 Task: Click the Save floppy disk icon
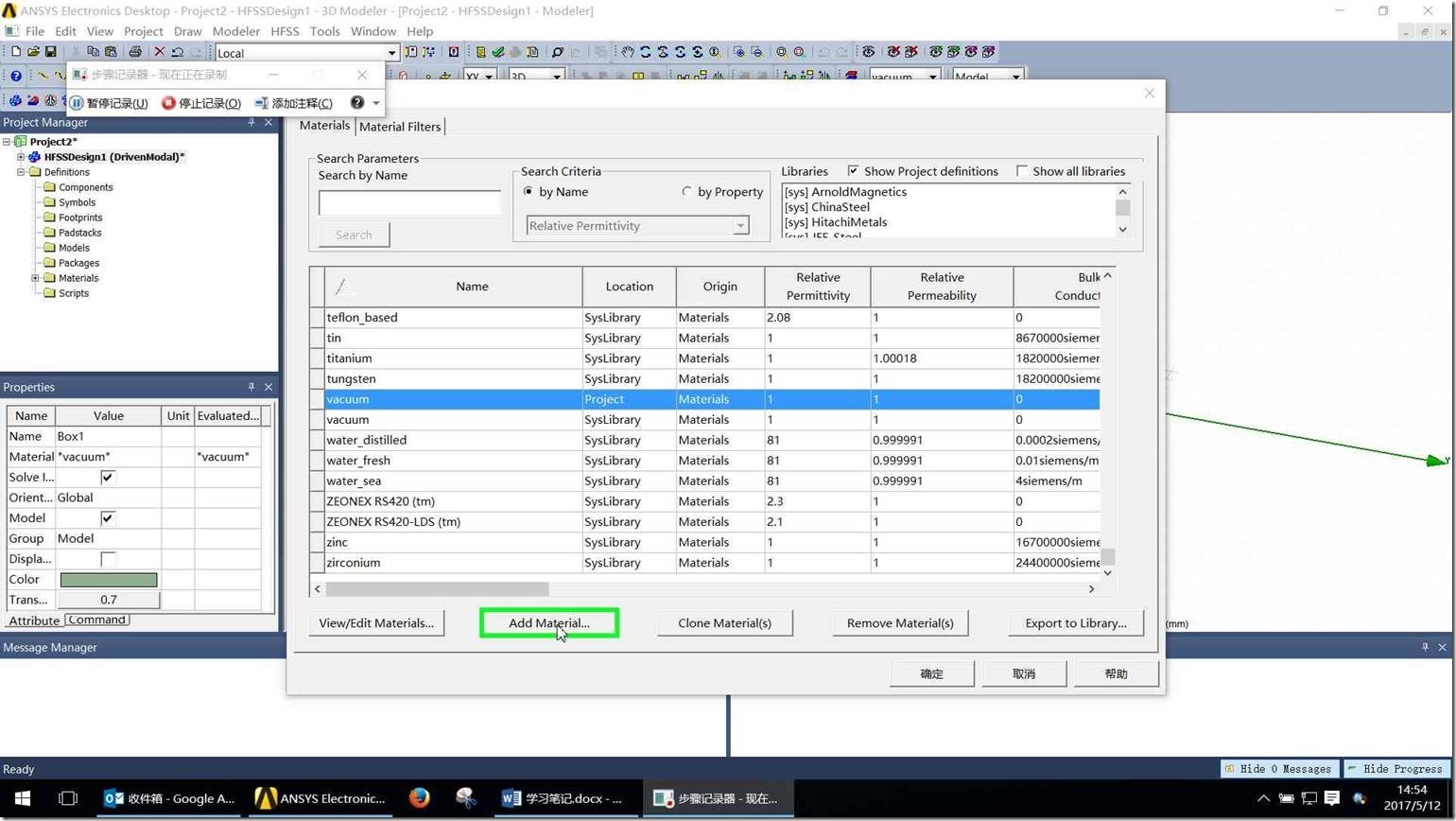[x=50, y=52]
